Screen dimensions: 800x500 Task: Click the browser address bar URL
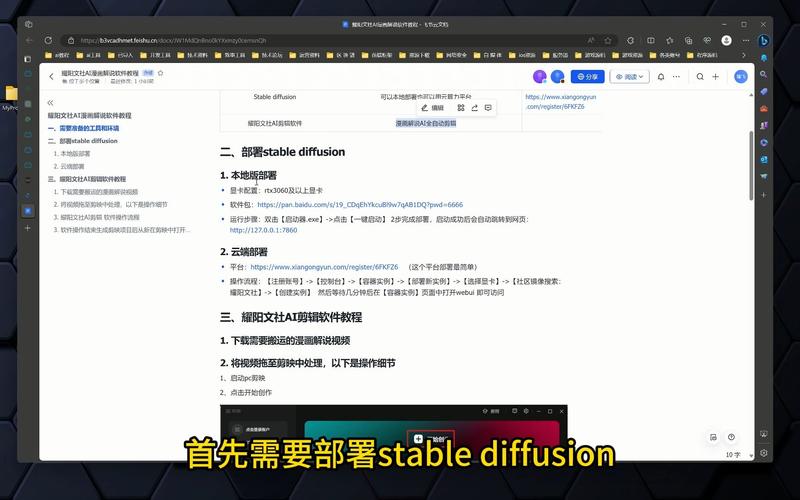(x=173, y=40)
